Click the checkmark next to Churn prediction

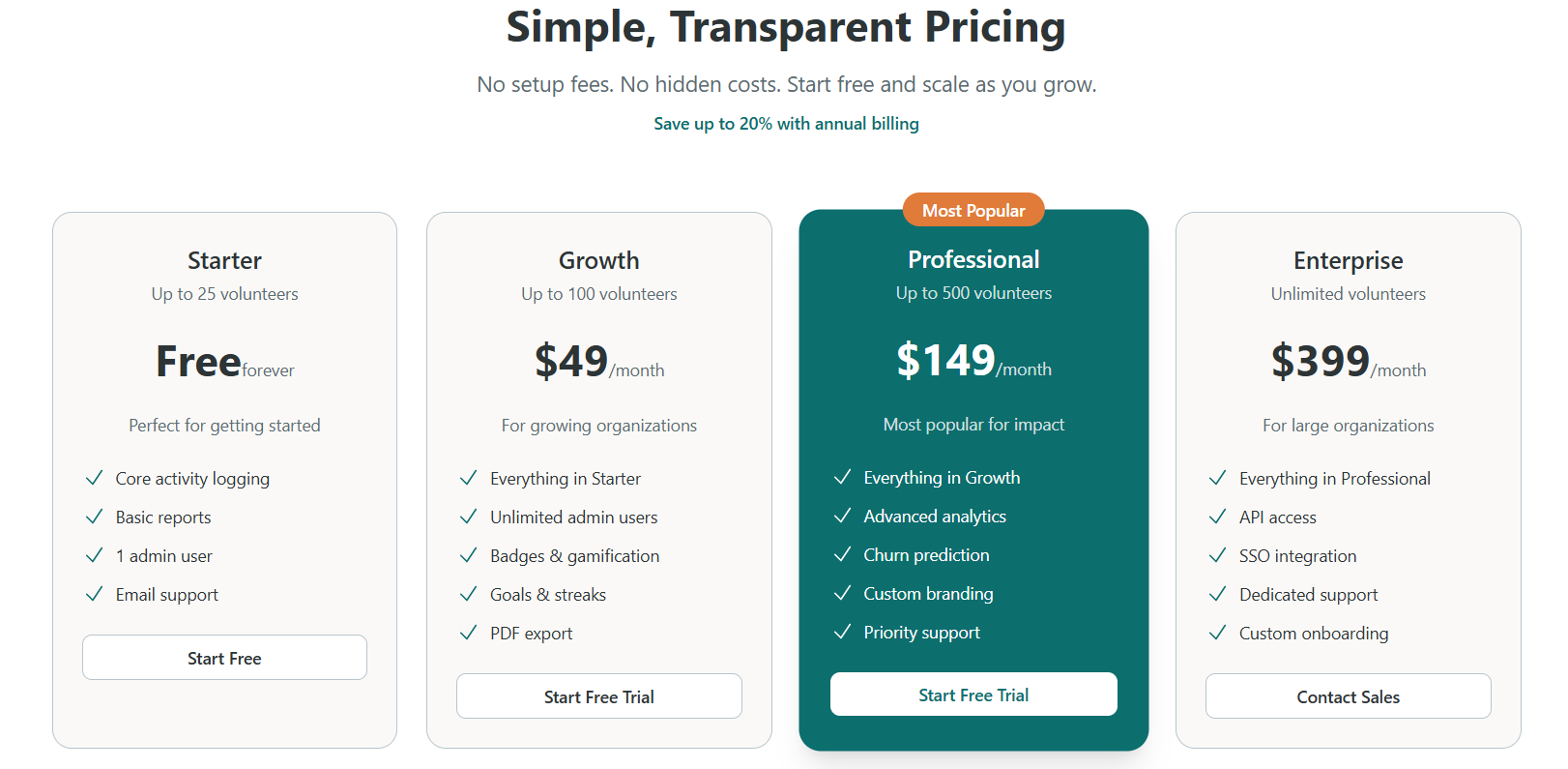[x=842, y=554]
